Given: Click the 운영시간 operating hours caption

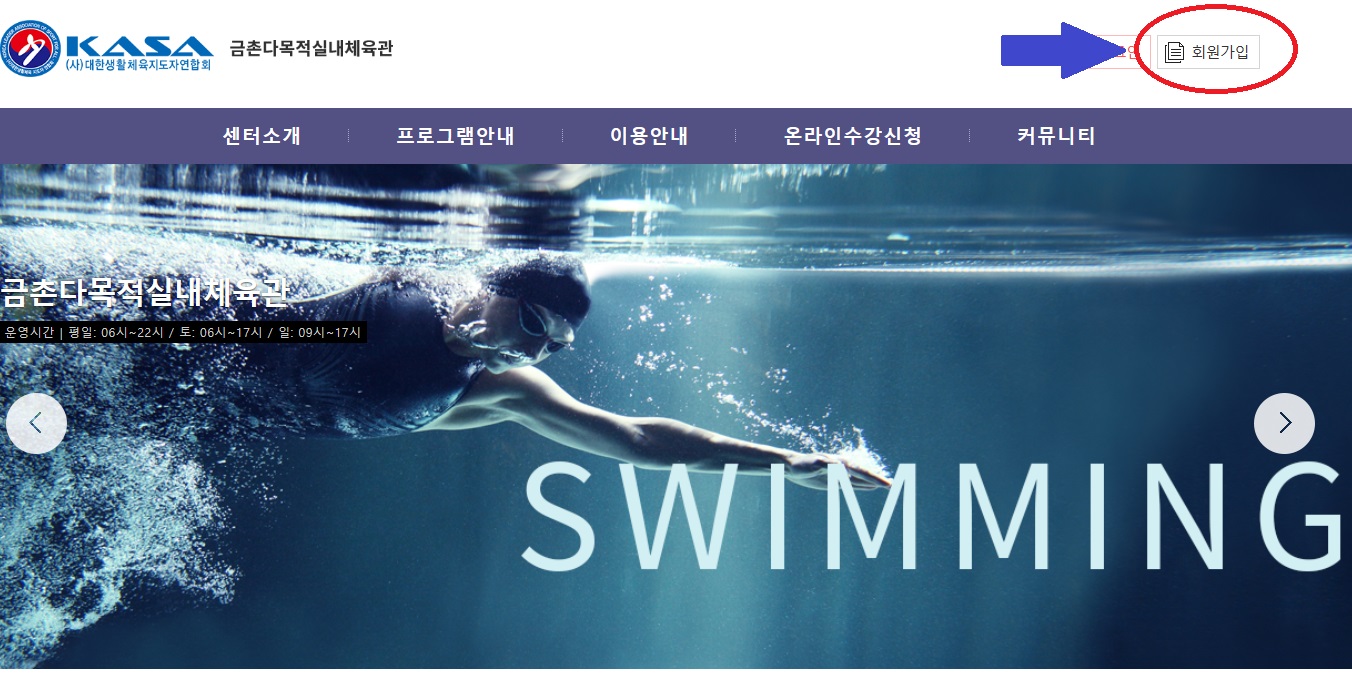Looking at the screenshot, I should (x=183, y=332).
